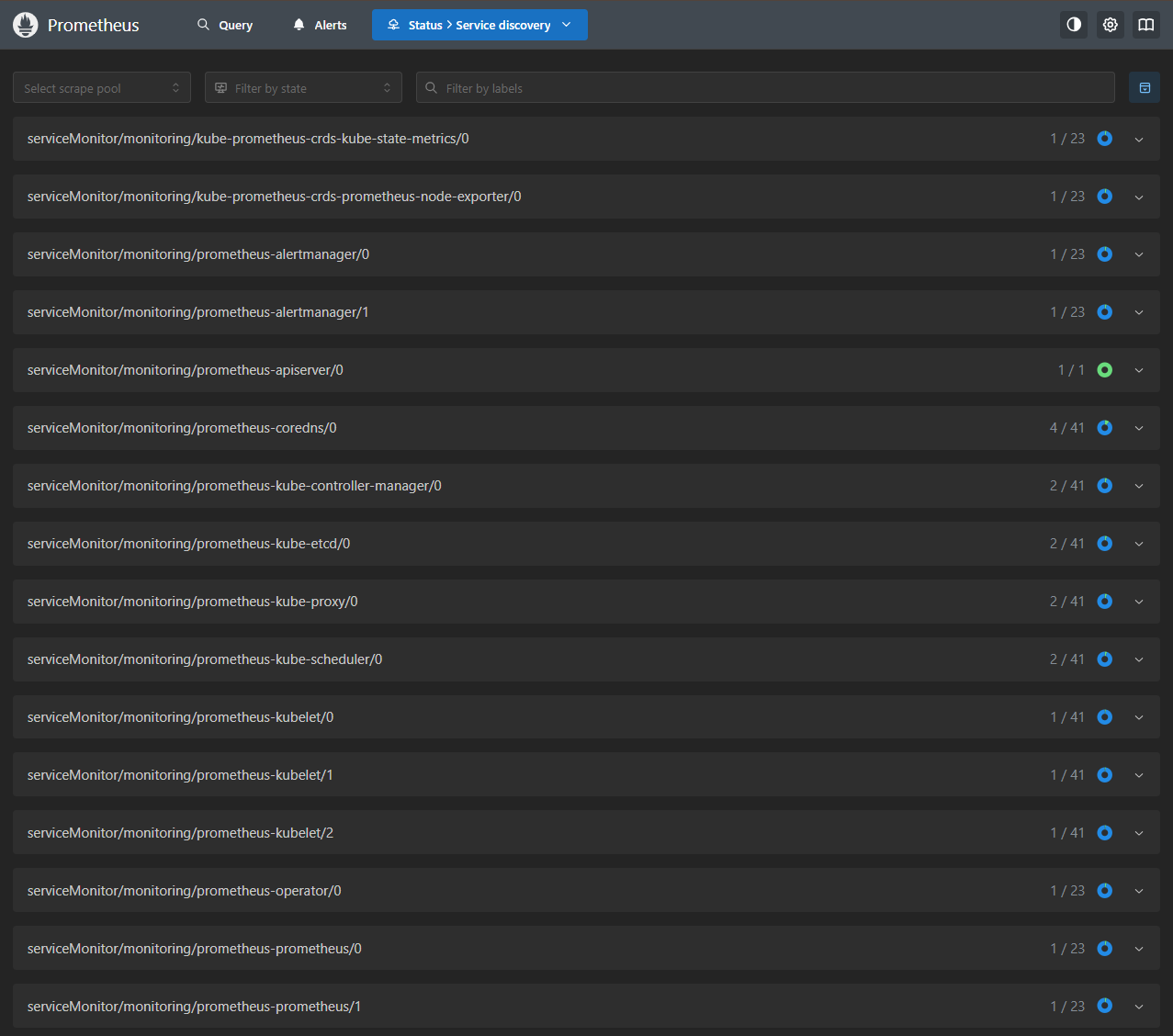
Task: Click ring indicator for prometheus-kube-proxy/0
Action: 1105,602
